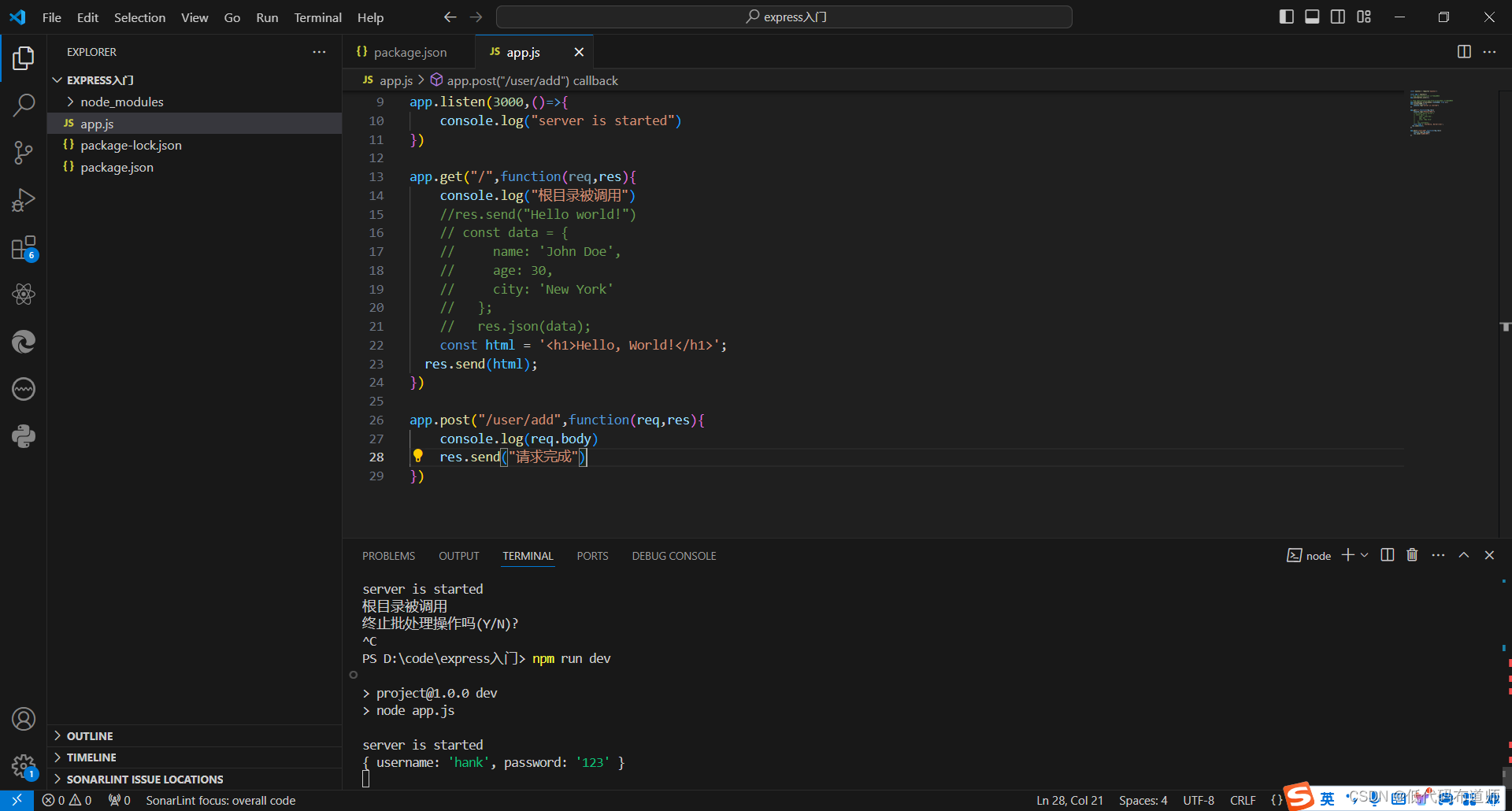Open the remote window indicator
Viewport: 1512px width, 811px height.
coord(17,800)
